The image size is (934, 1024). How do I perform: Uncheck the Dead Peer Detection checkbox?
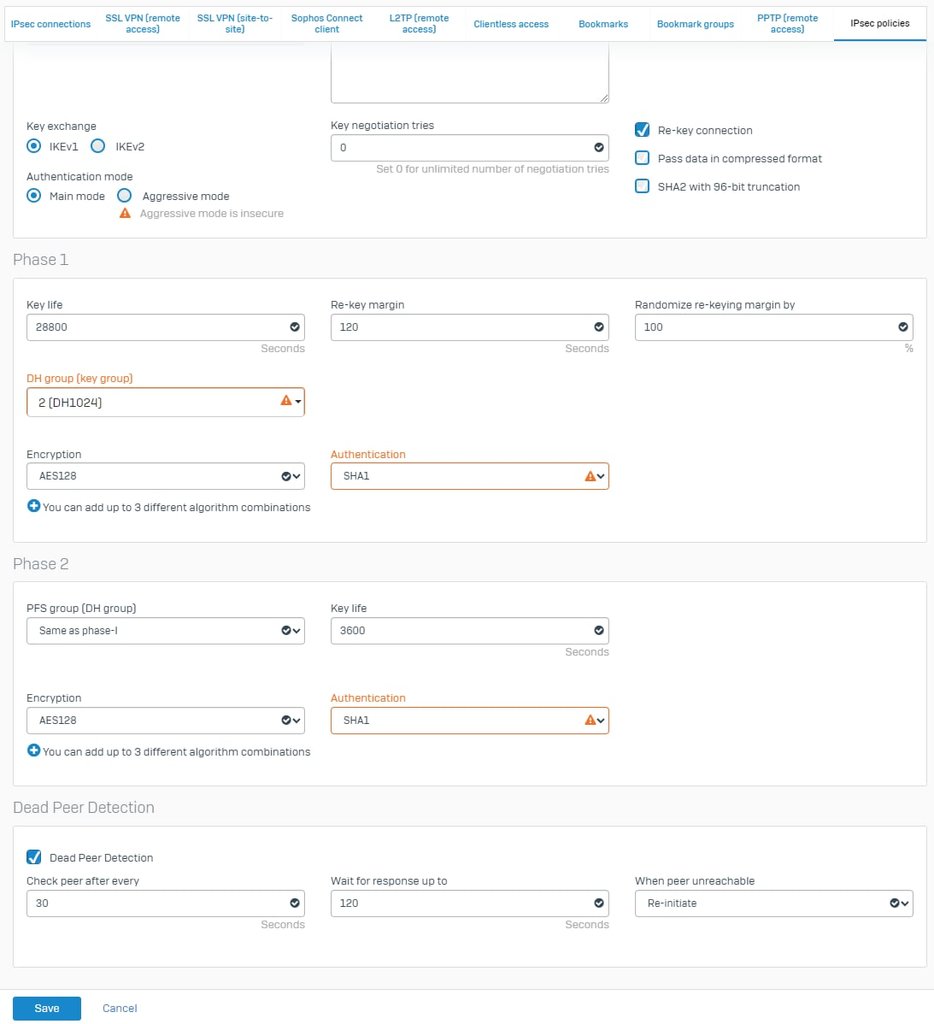pyautogui.click(x=34, y=857)
